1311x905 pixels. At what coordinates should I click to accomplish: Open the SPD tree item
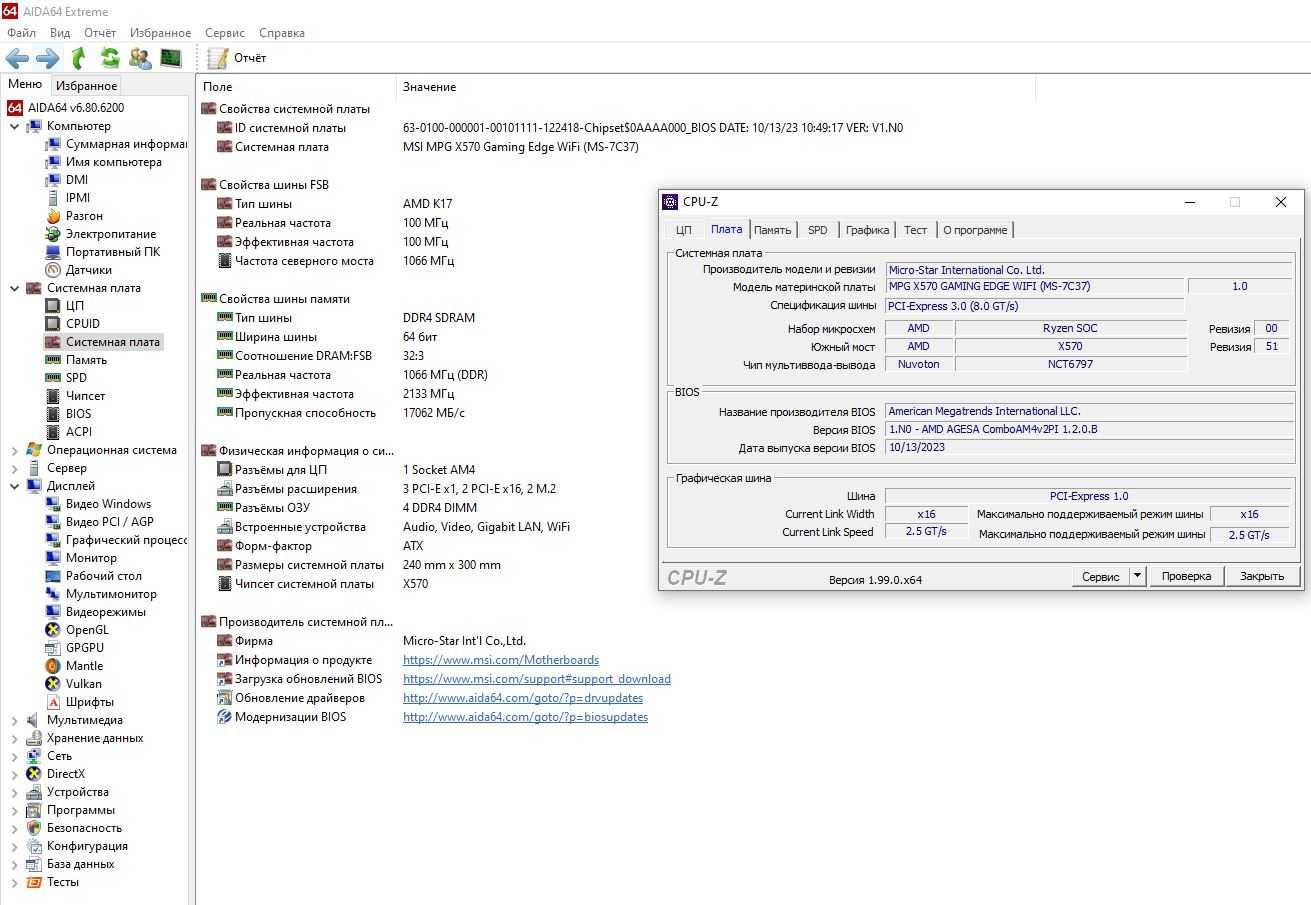click(x=76, y=378)
